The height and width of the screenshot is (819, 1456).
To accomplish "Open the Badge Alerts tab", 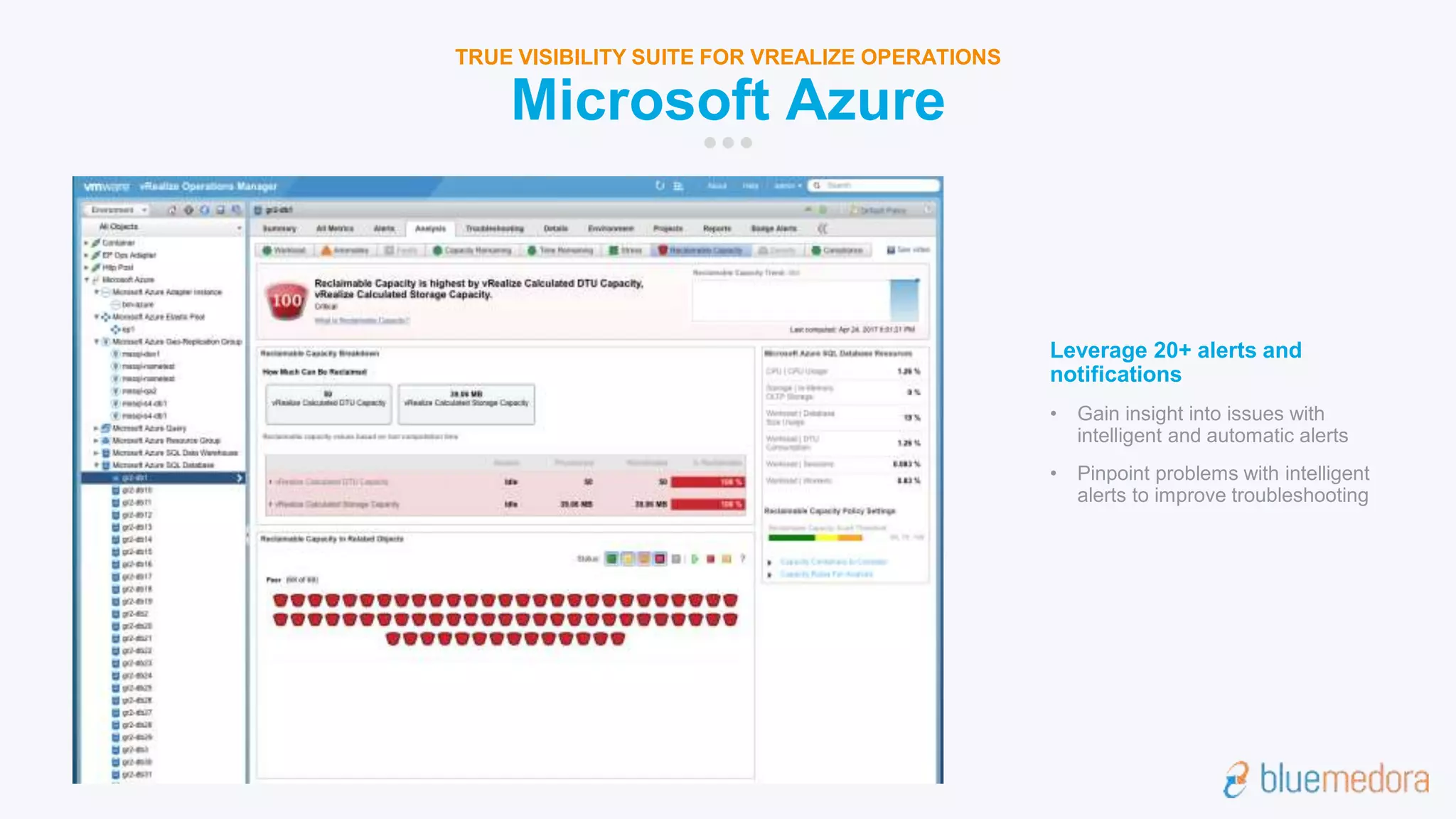I will [773, 228].
